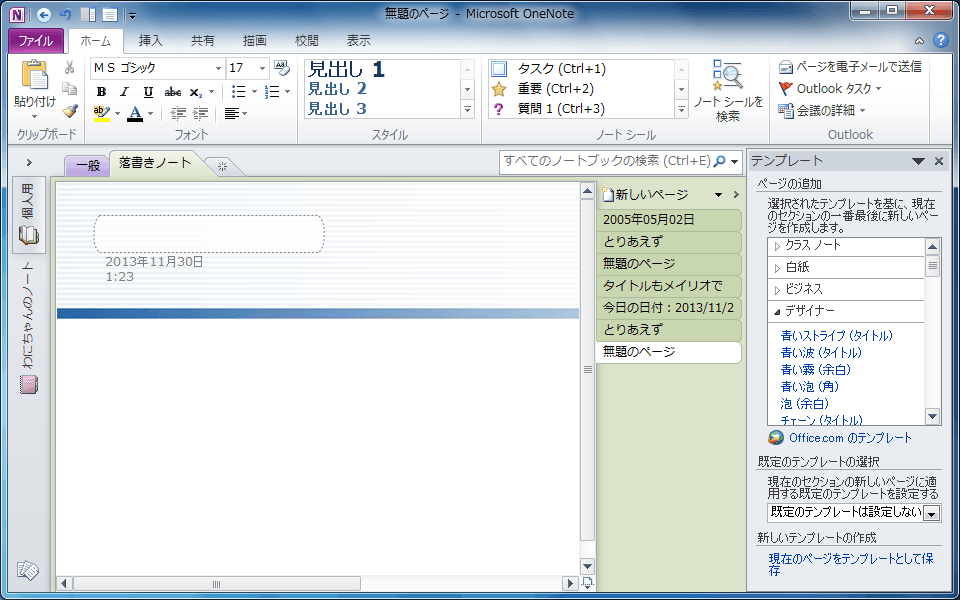Image resolution: width=960 pixels, height=600 pixels.
Task: Open the page タイトルもメイリオで
Action: (x=669, y=286)
